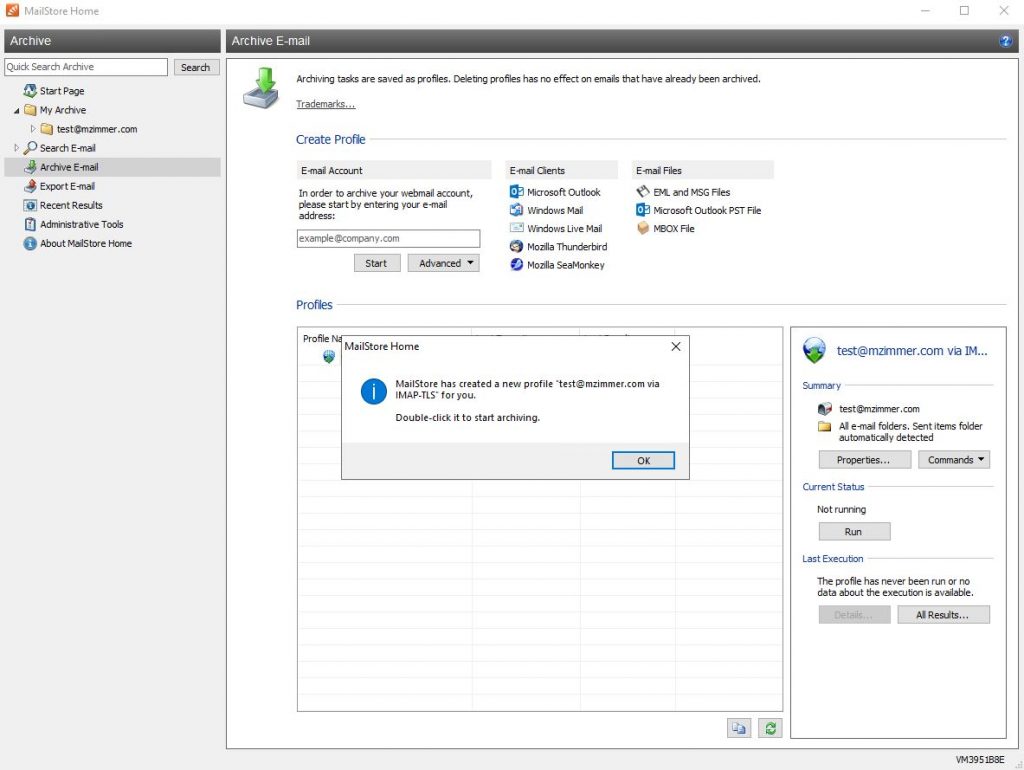1024x770 pixels.
Task: Click the MBOX File box icon
Action: click(643, 229)
